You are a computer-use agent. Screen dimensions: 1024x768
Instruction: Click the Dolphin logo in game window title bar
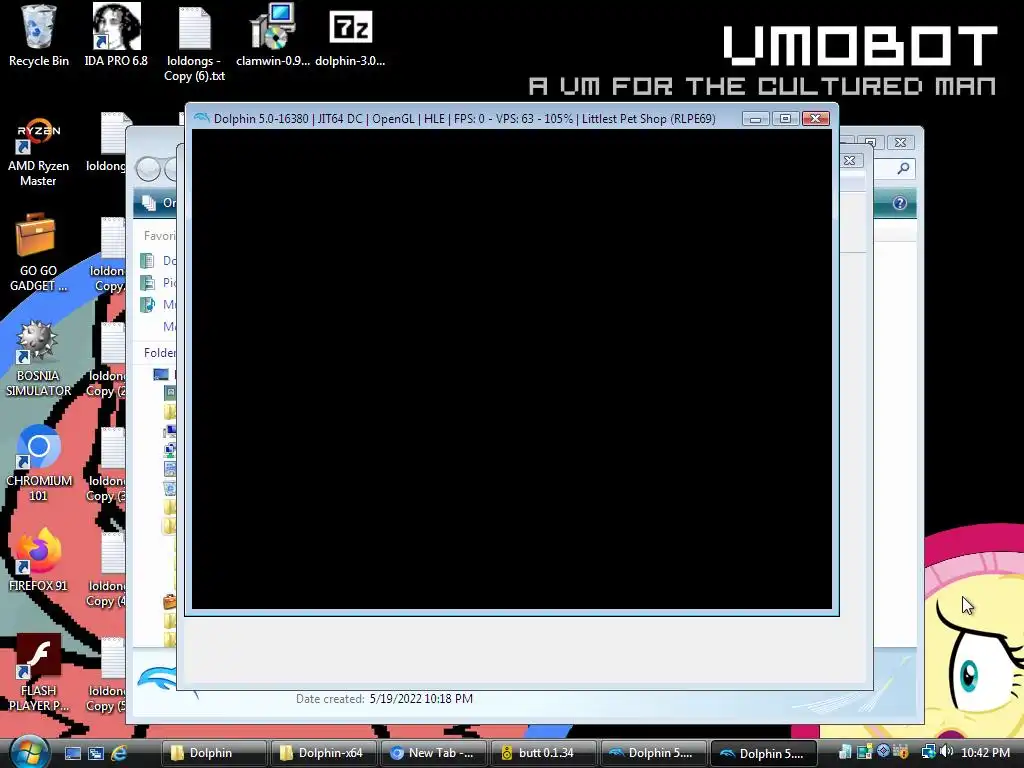tap(202, 118)
